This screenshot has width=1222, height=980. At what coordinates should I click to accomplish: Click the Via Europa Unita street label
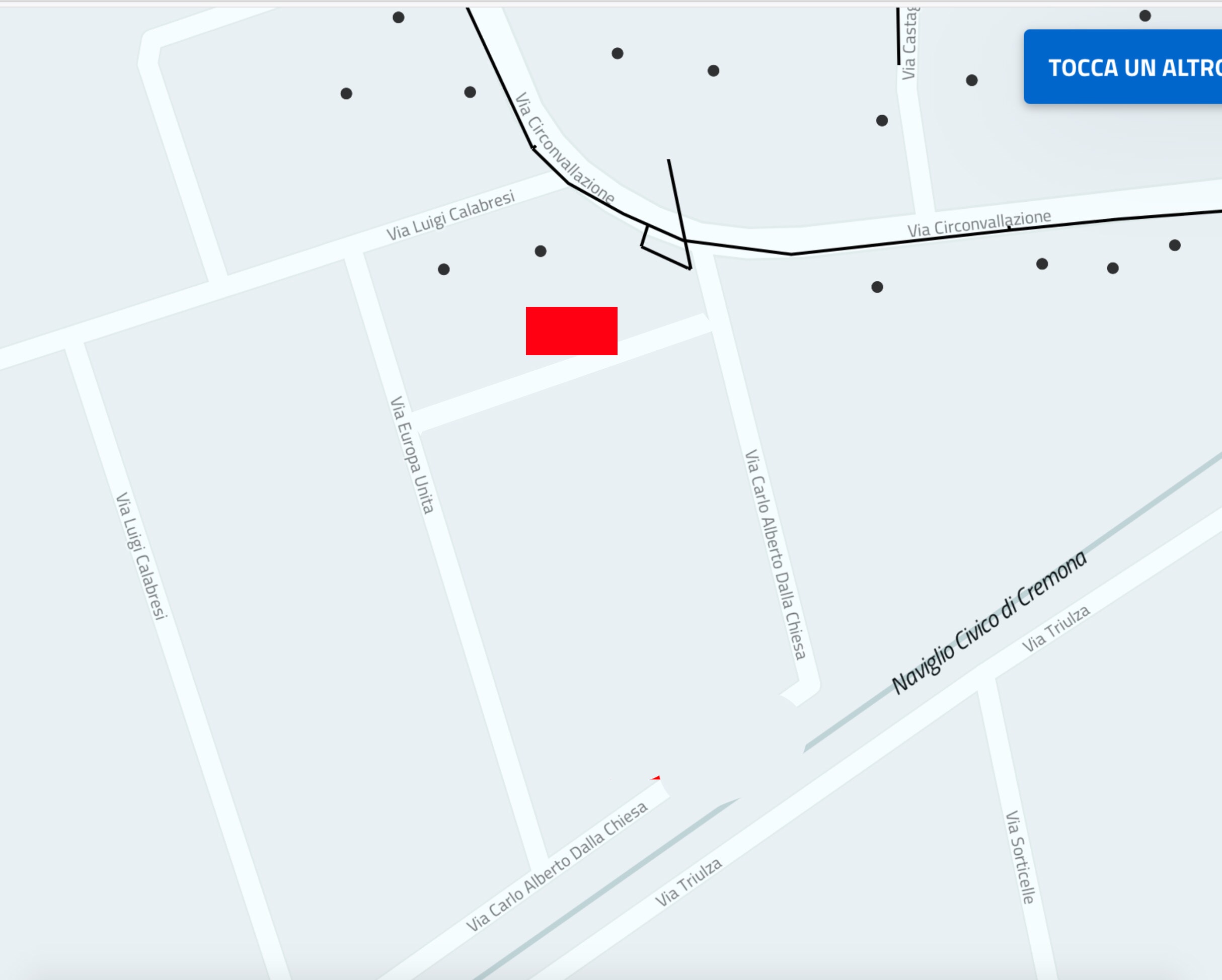412,455
